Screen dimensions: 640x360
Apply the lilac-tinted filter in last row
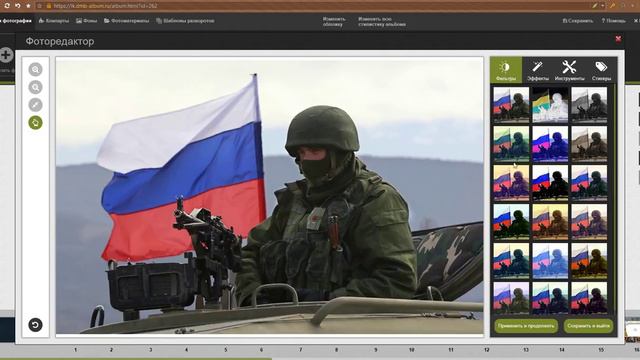(x=511, y=298)
